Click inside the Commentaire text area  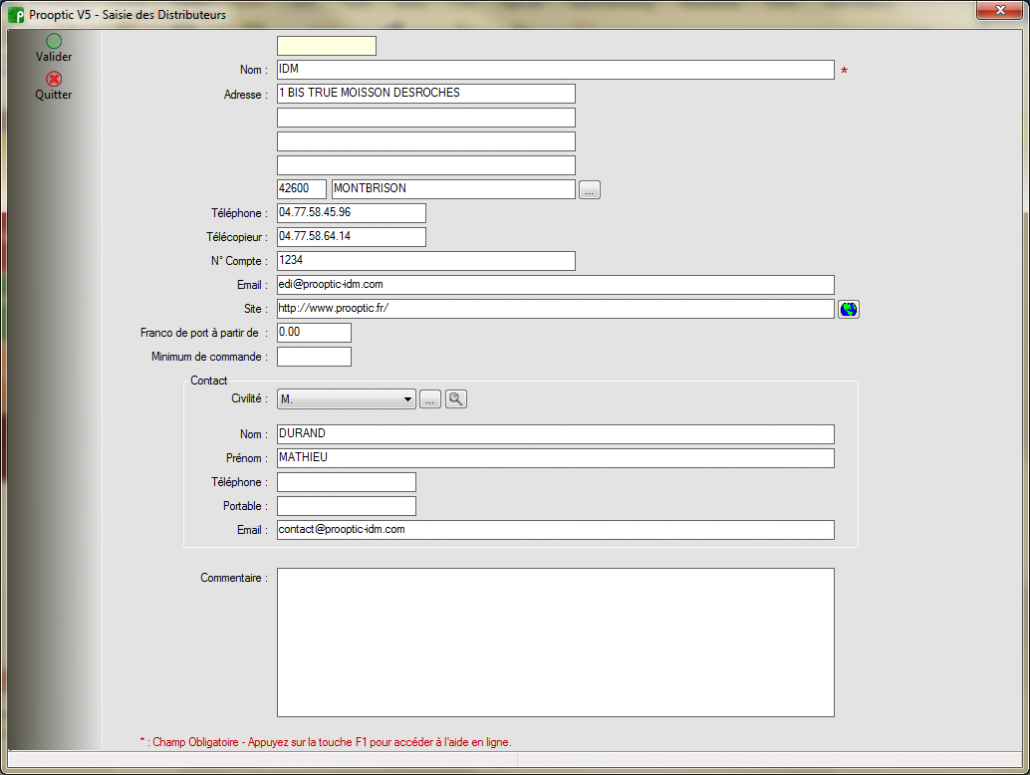point(556,642)
